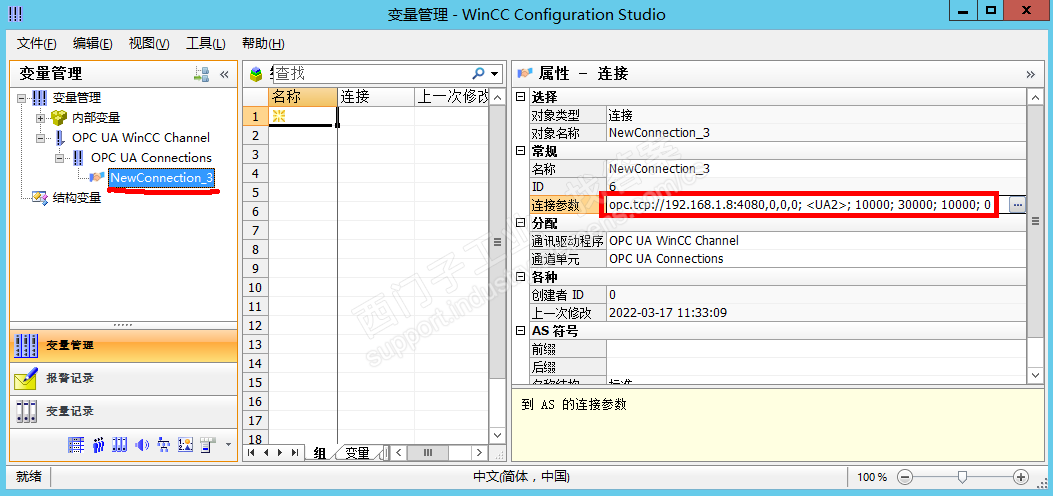Select OPC UA Connections tree item
The width and height of the screenshot is (1053, 496).
(x=151, y=158)
